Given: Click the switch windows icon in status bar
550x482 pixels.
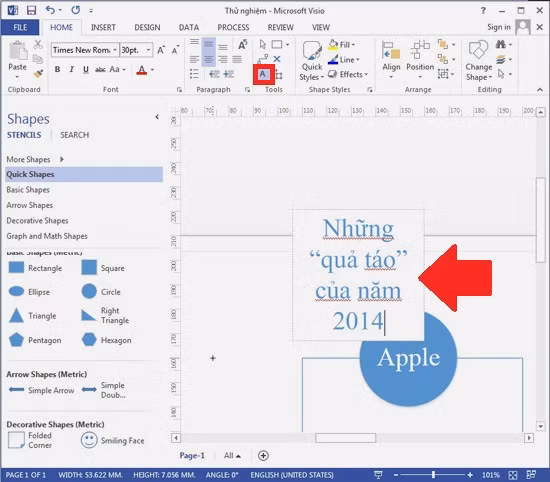Looking at the screenshot, I should 531,475.
